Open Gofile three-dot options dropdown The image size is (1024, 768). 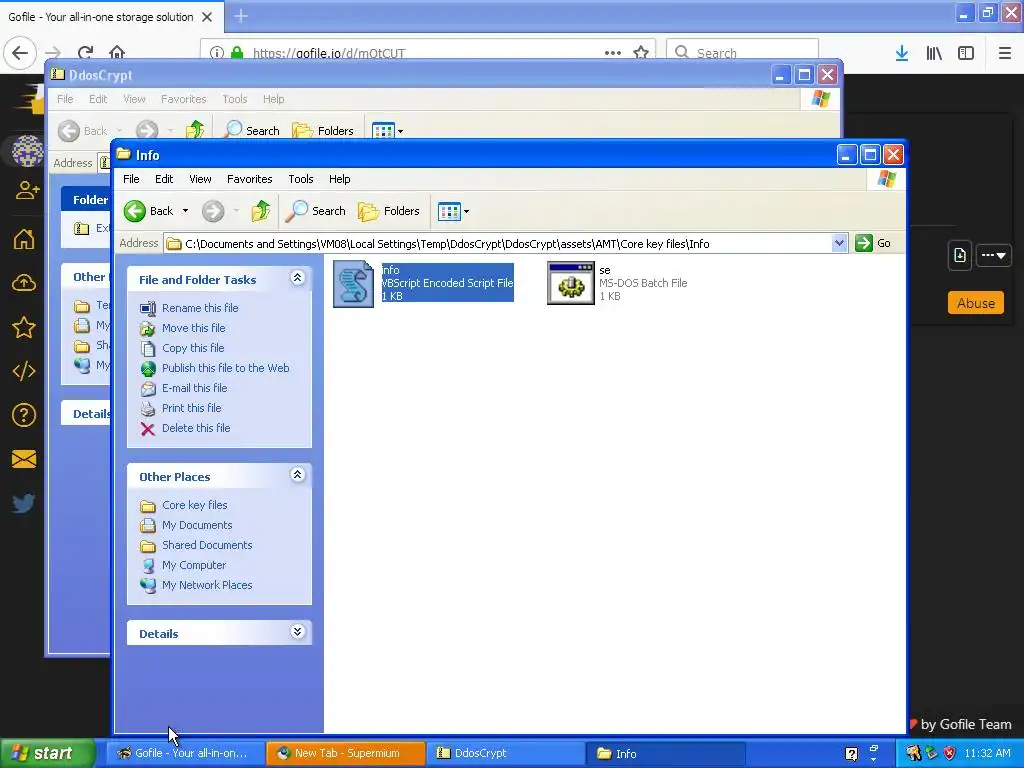pos(993,255)
